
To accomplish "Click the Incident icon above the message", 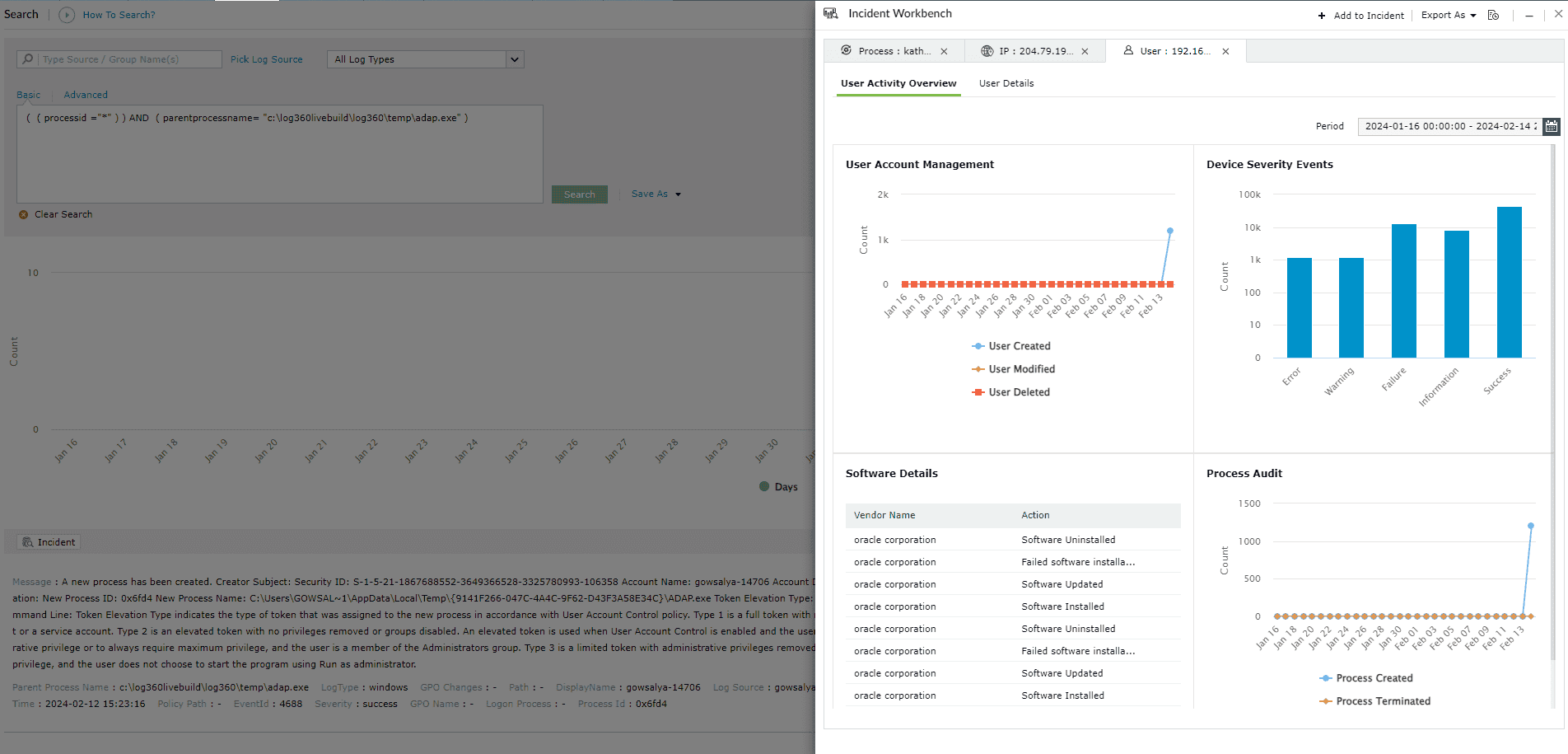I will coord(27,542).
